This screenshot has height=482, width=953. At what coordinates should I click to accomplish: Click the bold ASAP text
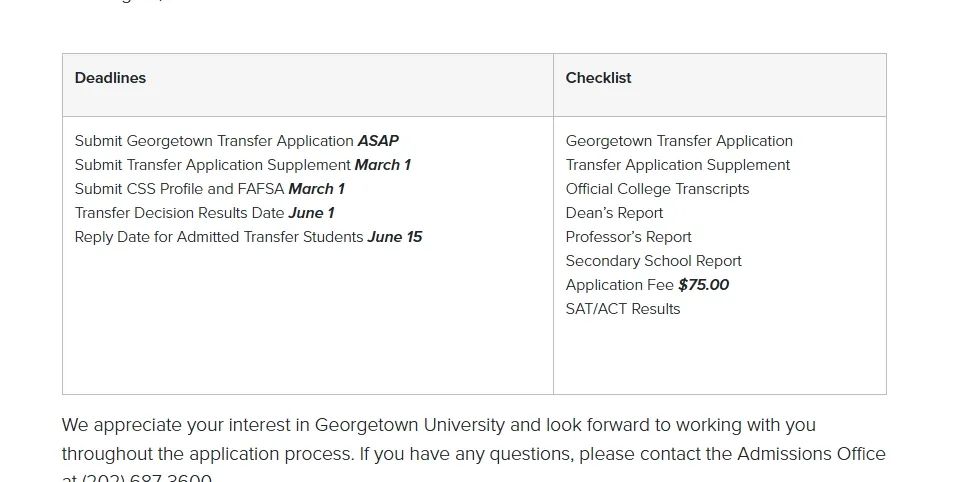[x=378, y=141]
